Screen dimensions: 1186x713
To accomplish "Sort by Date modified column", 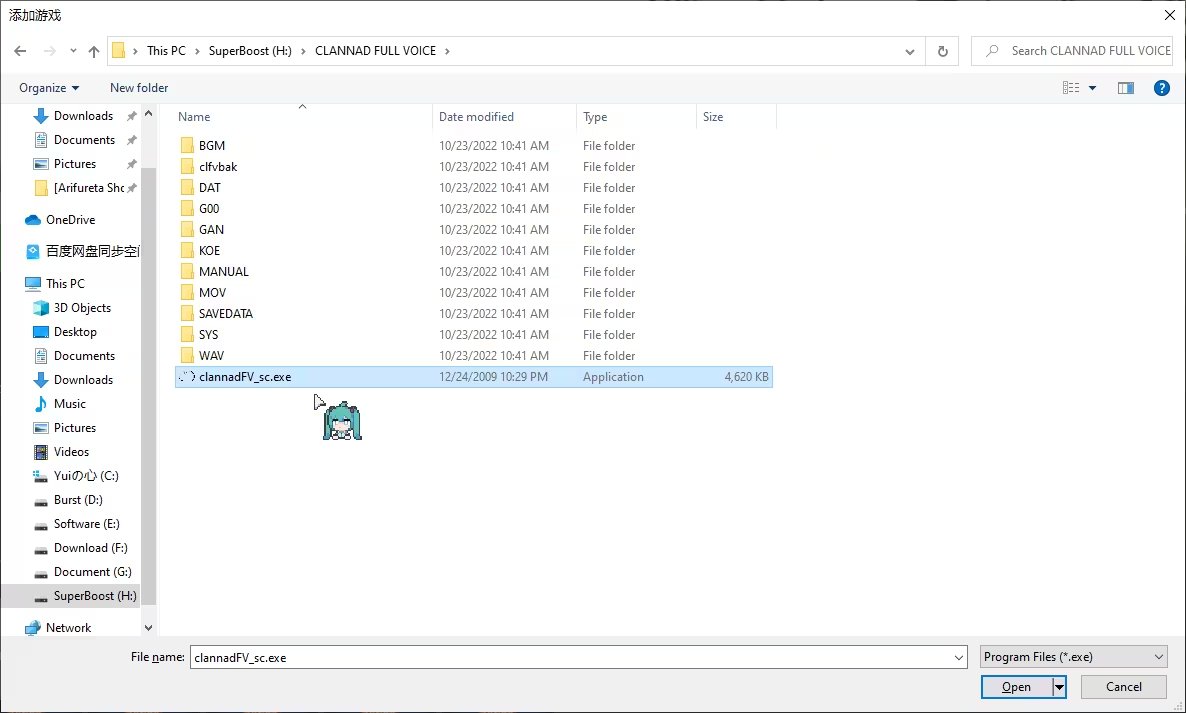I will coord(476,117).
